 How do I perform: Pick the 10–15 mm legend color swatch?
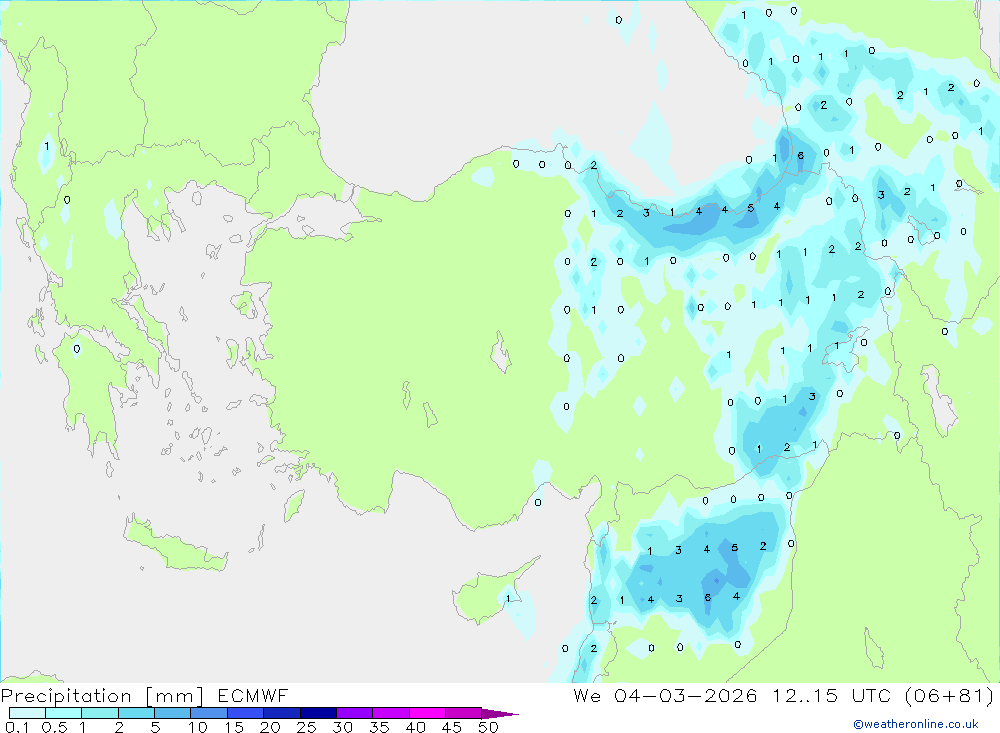[x=209, y=713]
